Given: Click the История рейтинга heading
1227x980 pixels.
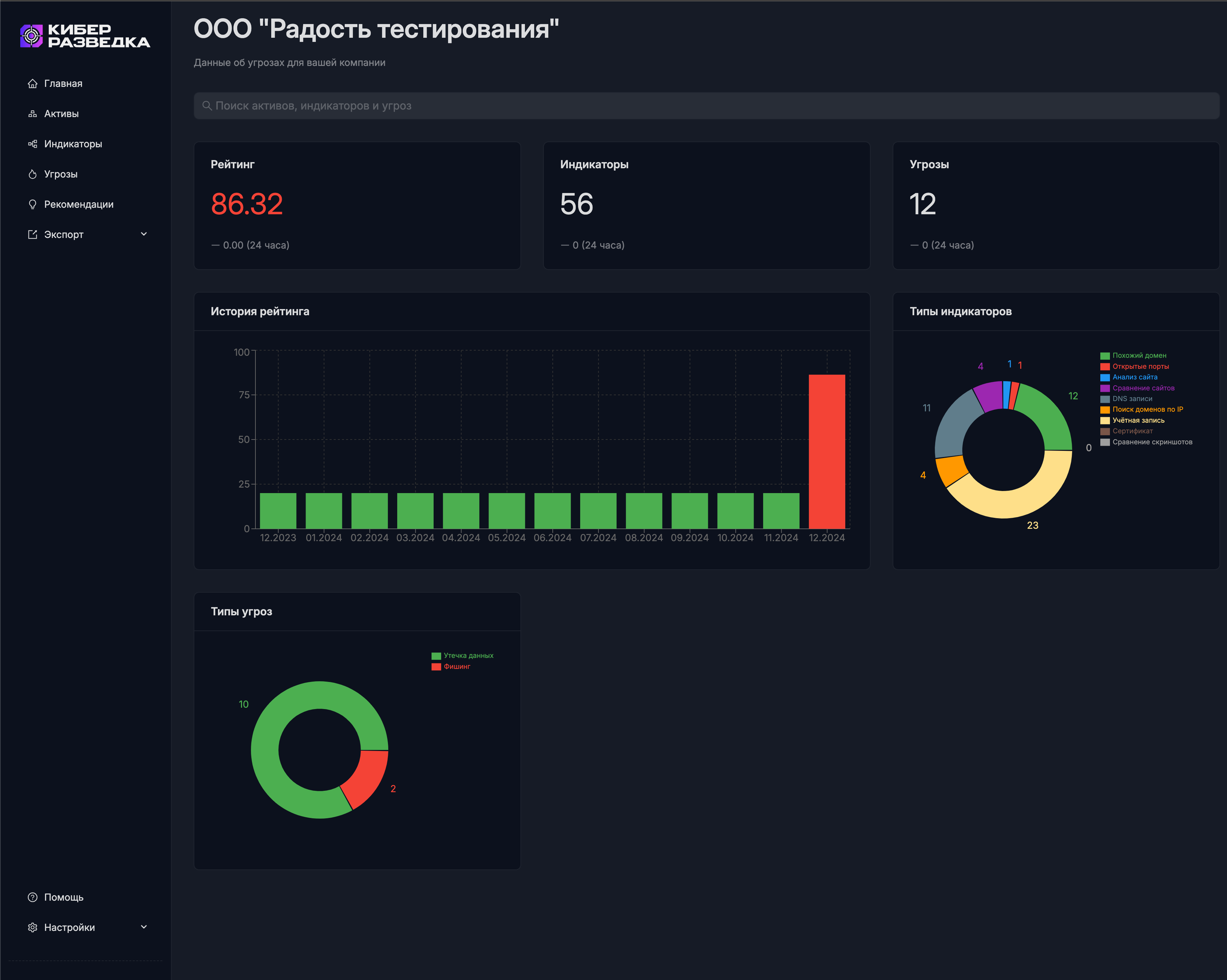Looking at the screenshot, I should point(260,311).
